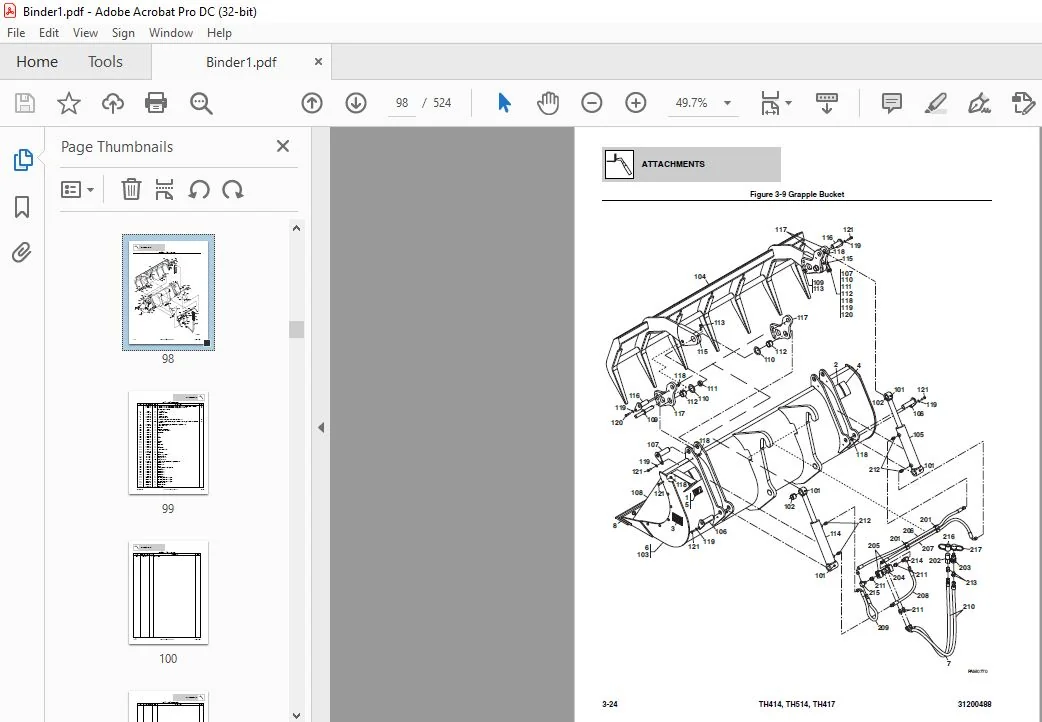Open the Window menu
The height and width of the screenshot is (722, 1042).
[171, 33]
